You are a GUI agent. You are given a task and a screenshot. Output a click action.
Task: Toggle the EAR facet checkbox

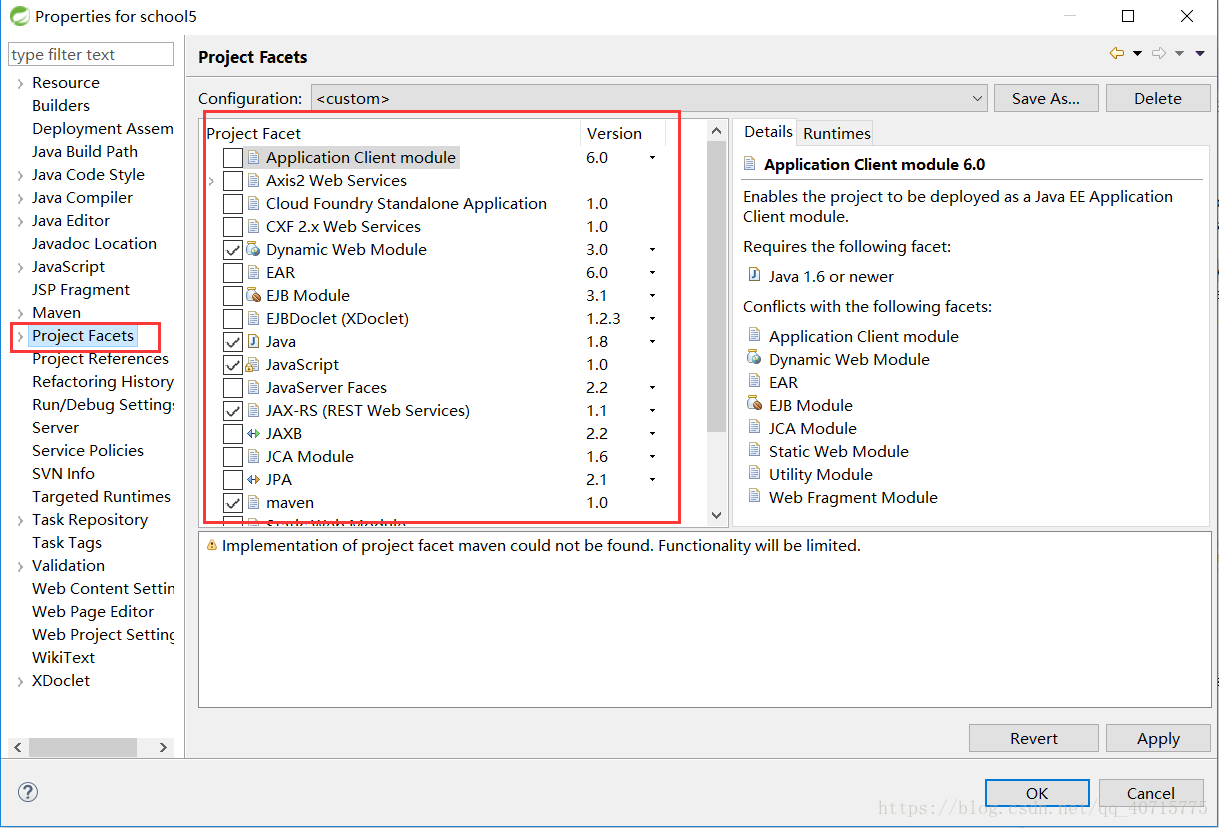(232, 272)
